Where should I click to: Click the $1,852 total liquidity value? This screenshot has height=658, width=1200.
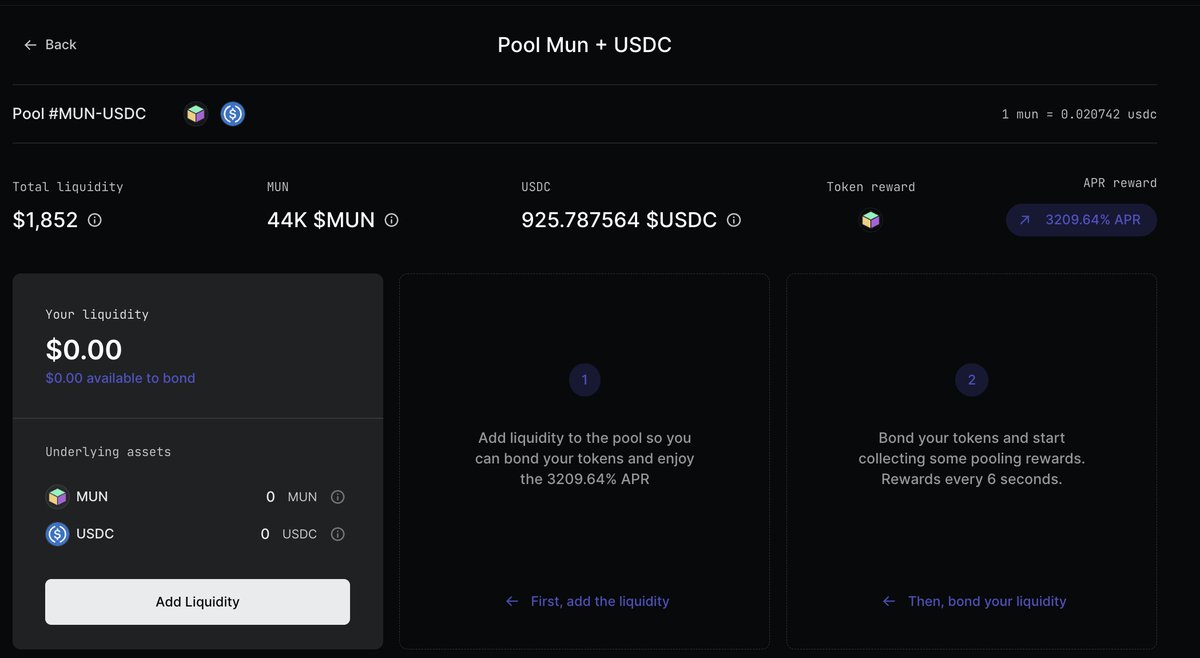(45, 220)
